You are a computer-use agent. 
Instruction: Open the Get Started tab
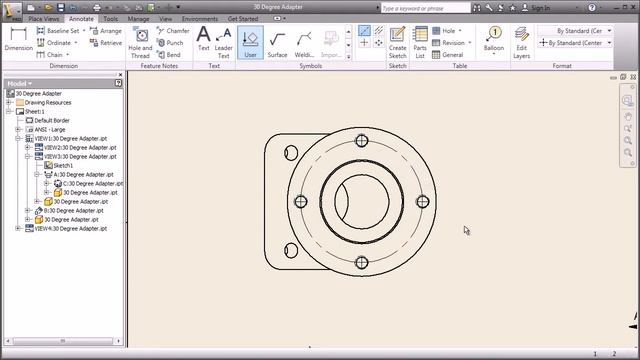click(x=243, y=19)
